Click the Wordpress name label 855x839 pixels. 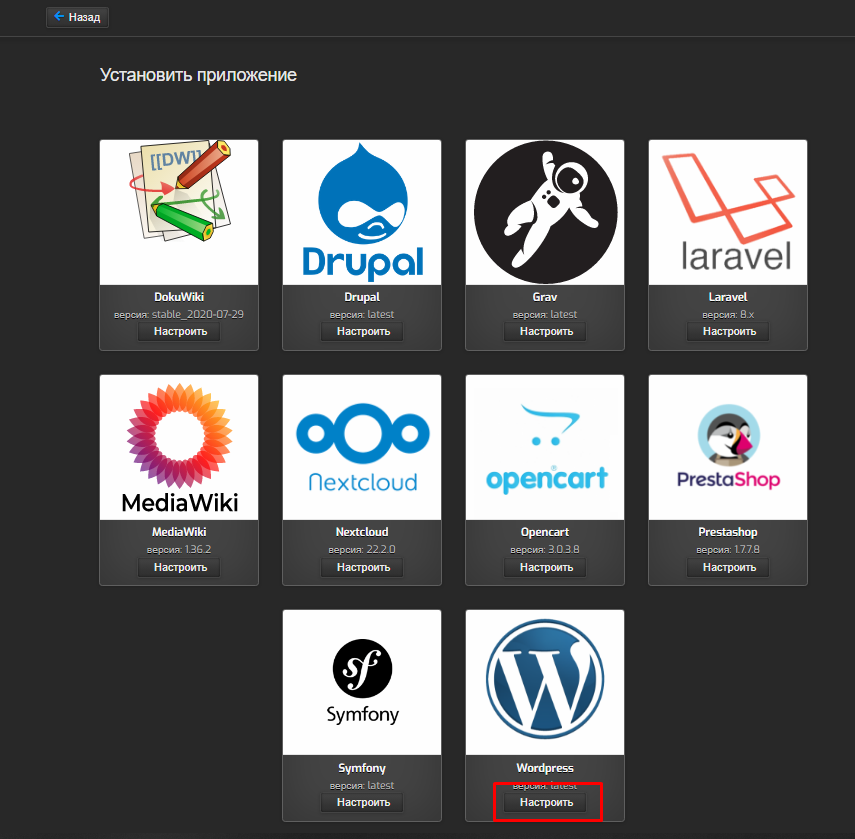coord(545,768)
